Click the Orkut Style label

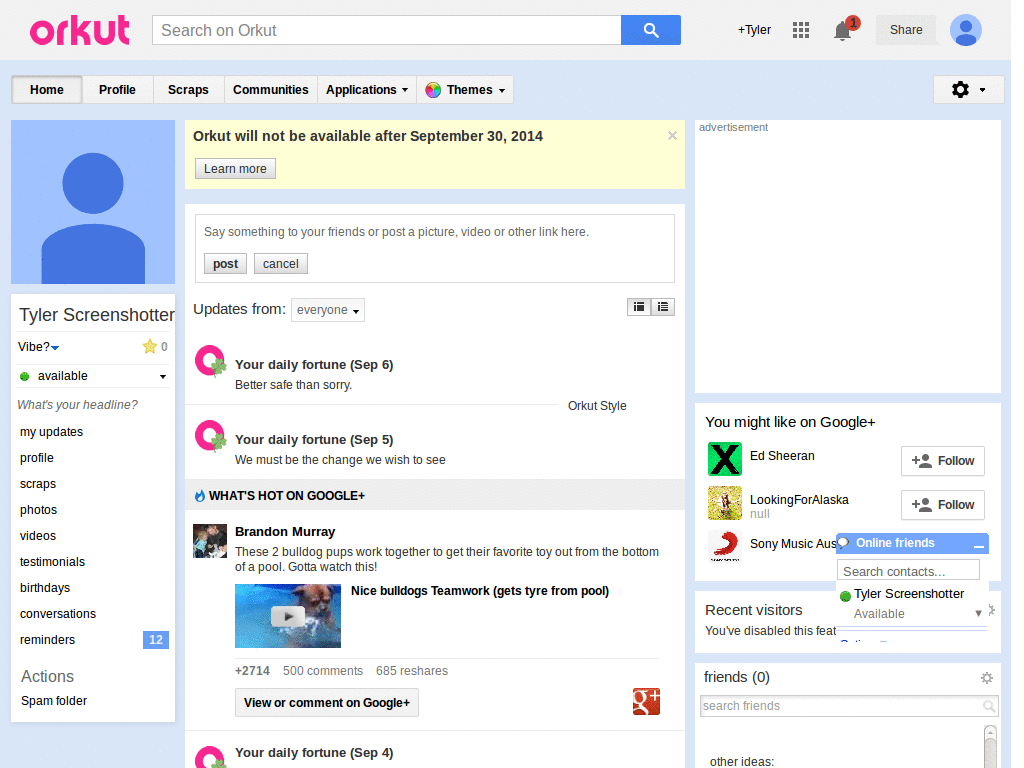tap(597, 406)
